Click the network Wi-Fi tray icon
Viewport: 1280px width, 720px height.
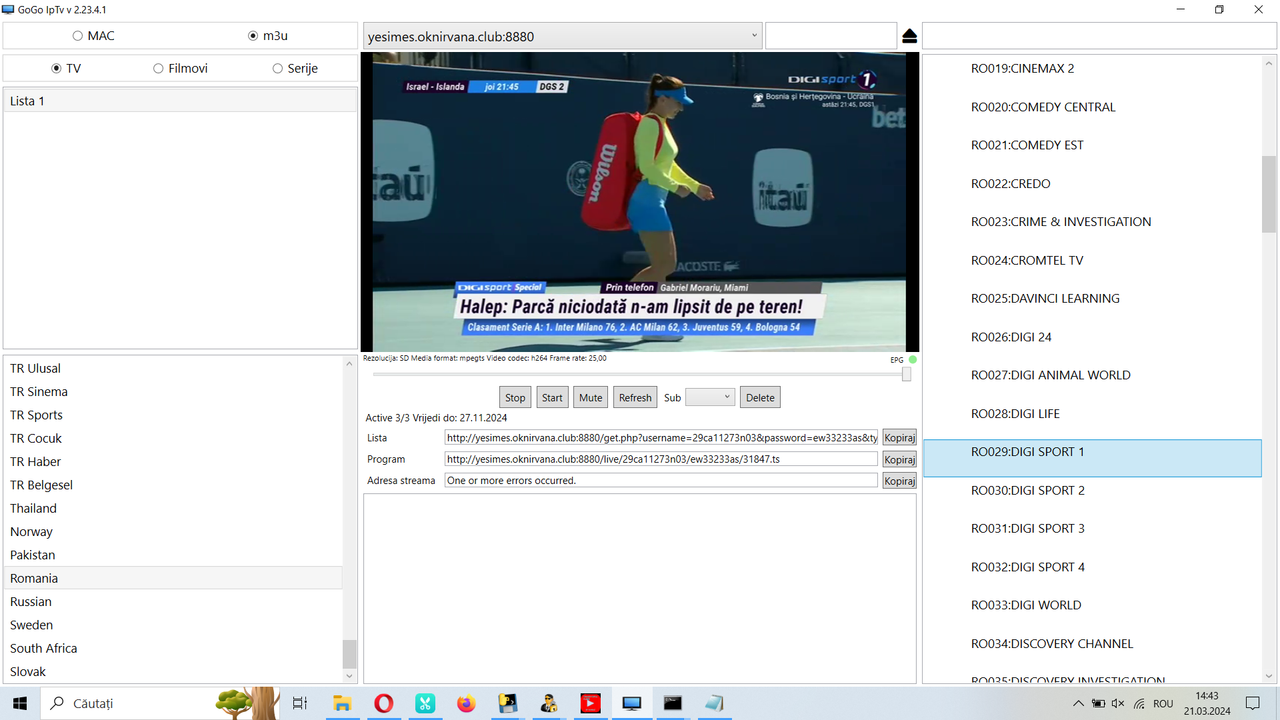(1138, 704)
